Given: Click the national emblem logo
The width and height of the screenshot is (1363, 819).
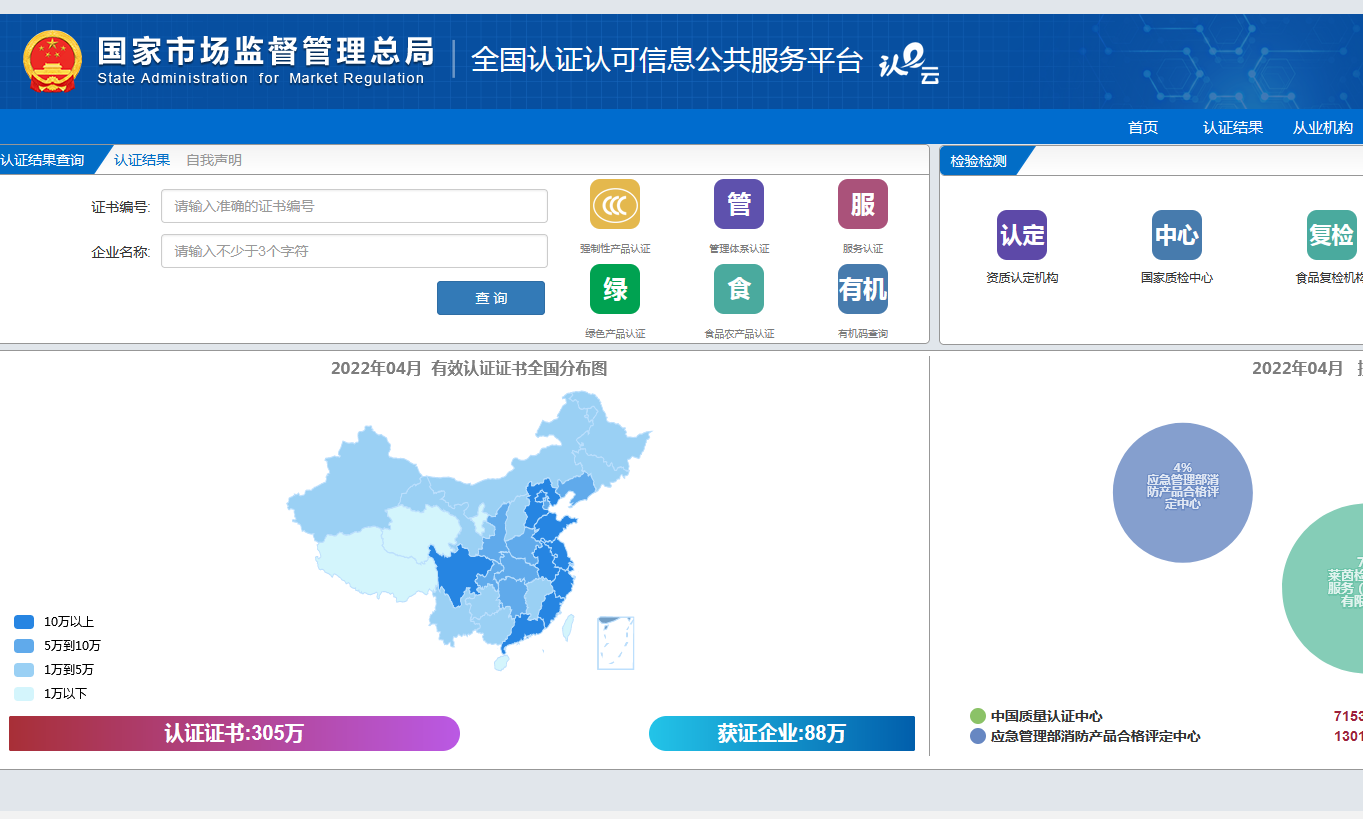Looking at the screenshot, I should point(52,61).
